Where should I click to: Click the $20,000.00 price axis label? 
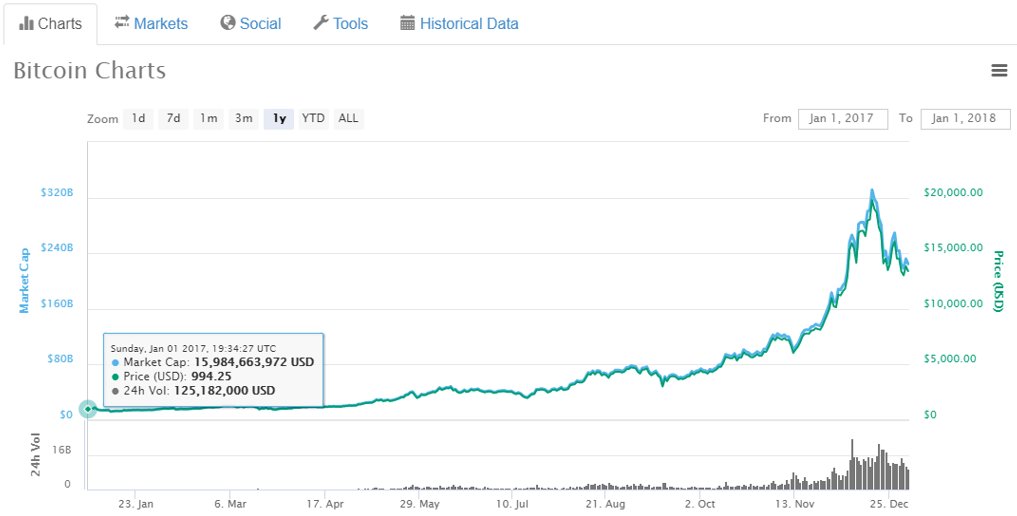pos(953,193)
